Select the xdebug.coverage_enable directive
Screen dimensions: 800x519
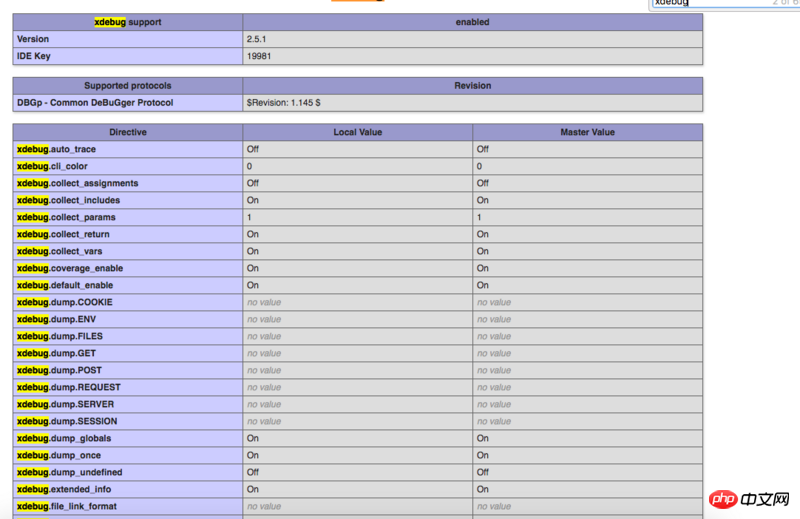pos(128,268)
